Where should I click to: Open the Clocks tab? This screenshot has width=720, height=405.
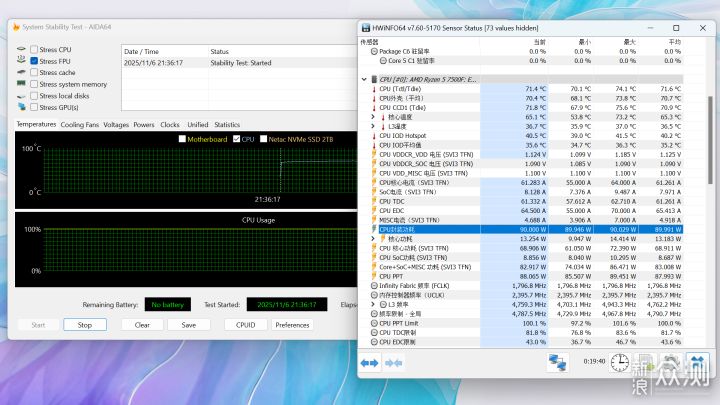pos(170,124)
